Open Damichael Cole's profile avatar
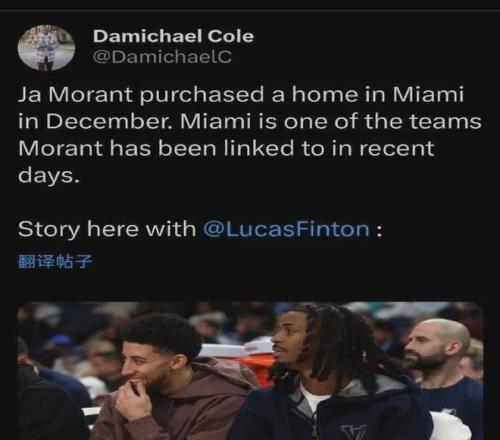Image resolution: width=500 pixels, height=440 pixels. coord(46,47)
